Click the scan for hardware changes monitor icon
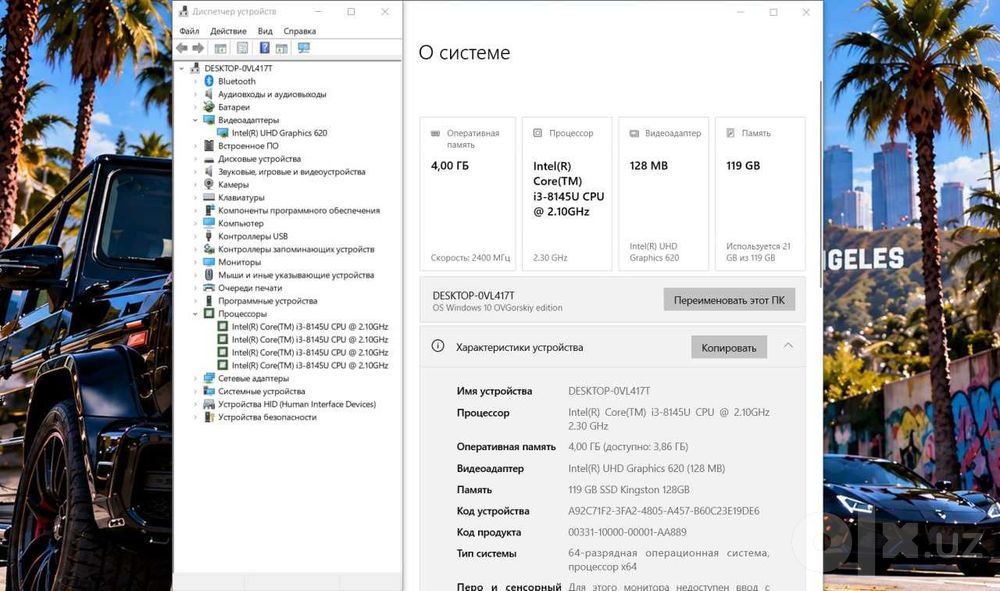 coord(304,48)
